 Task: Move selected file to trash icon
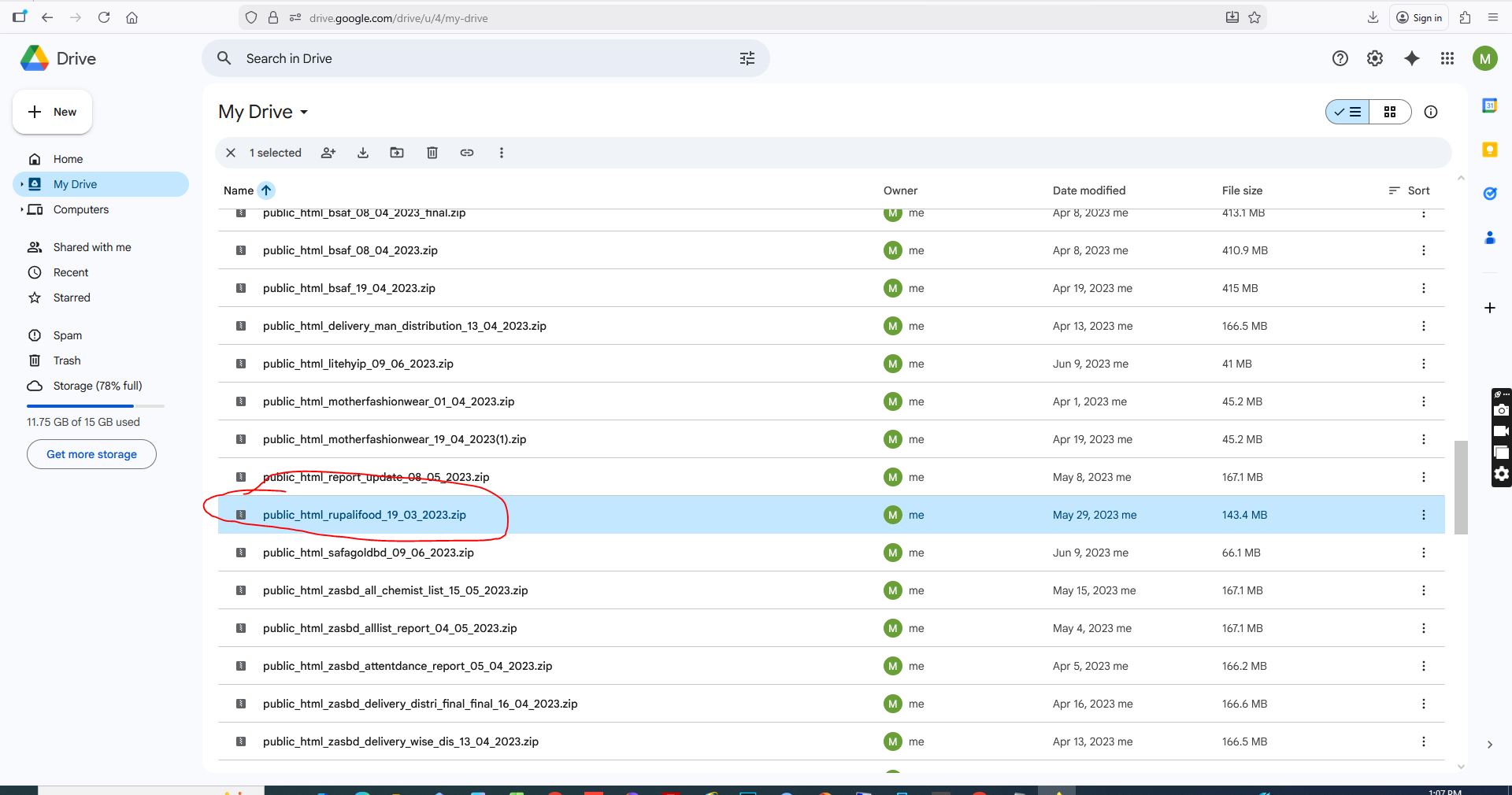pos(432,153)
